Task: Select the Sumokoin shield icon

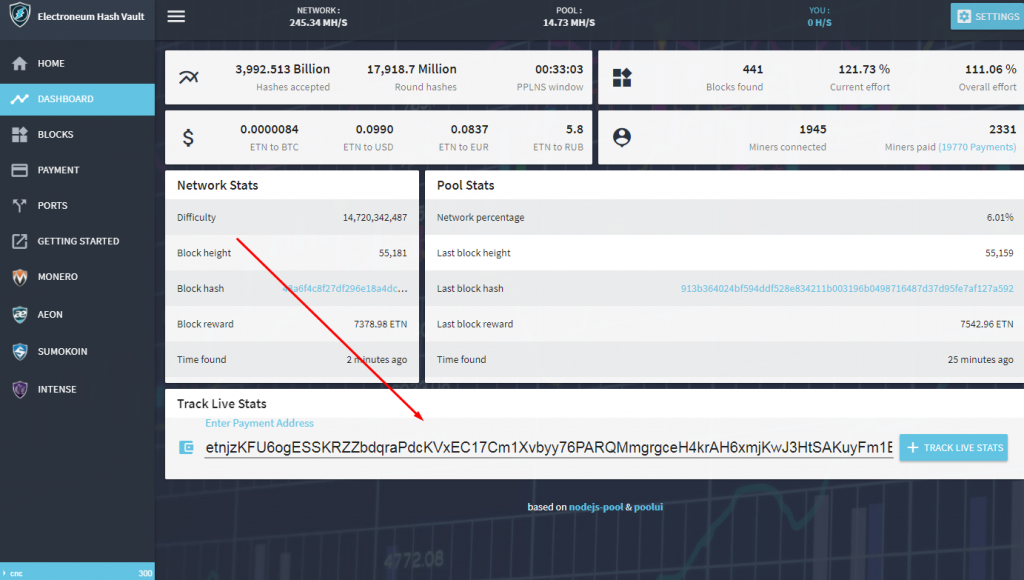Action: tap(19, 352)
